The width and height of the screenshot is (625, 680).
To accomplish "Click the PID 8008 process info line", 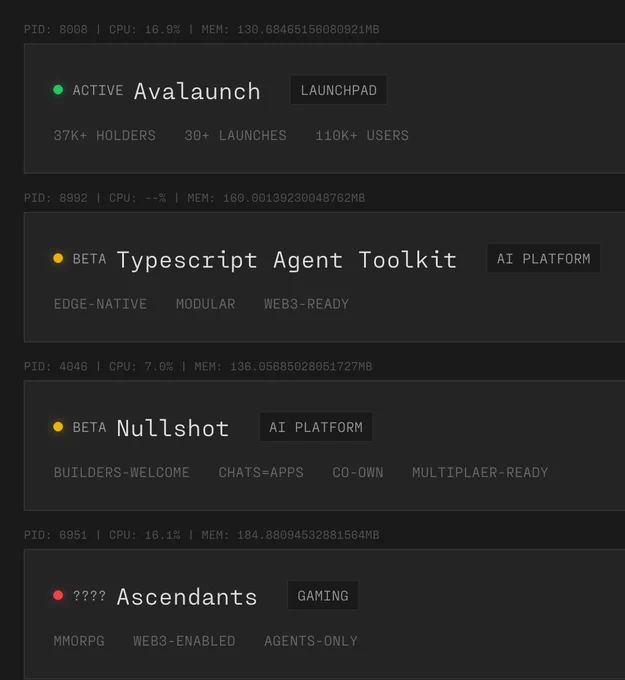I will click(x=202, y=29).
